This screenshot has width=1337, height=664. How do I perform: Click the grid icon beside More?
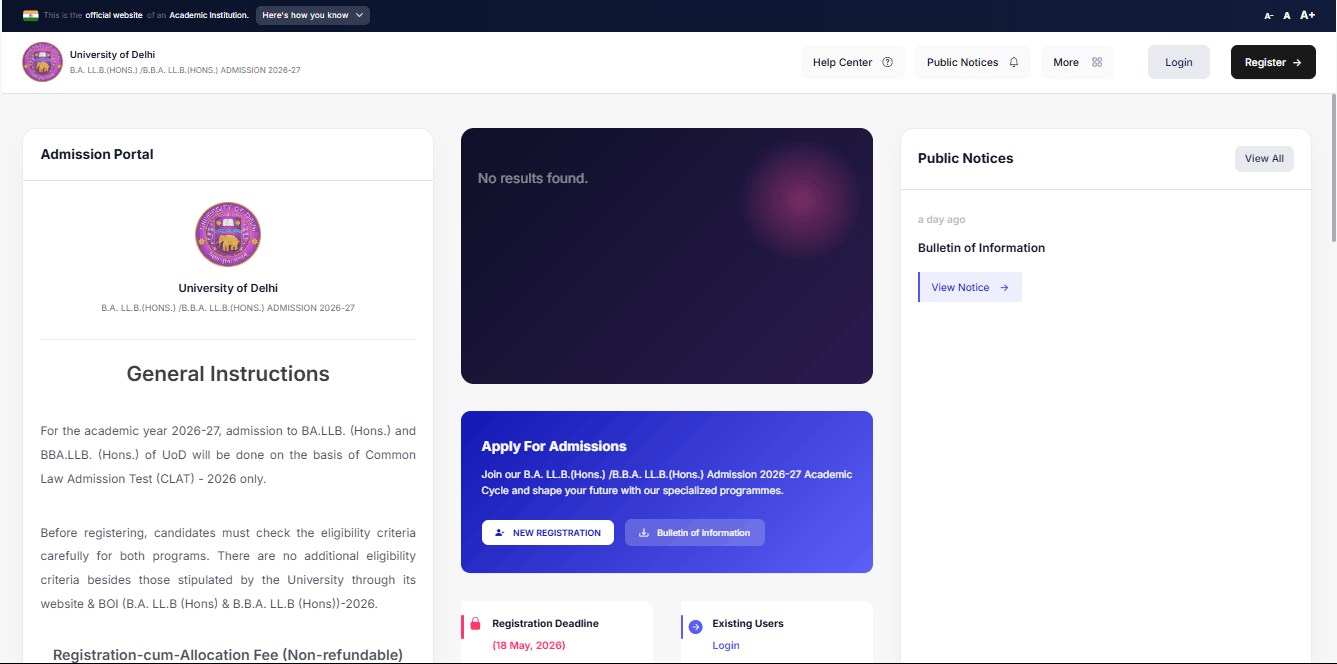point(1097,62)
